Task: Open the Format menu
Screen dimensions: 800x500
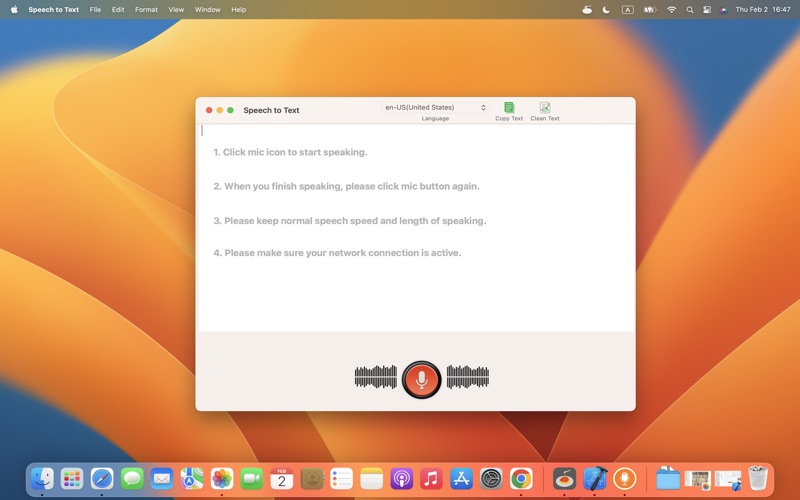Action: pyautogui.click(x=146, y=10)
